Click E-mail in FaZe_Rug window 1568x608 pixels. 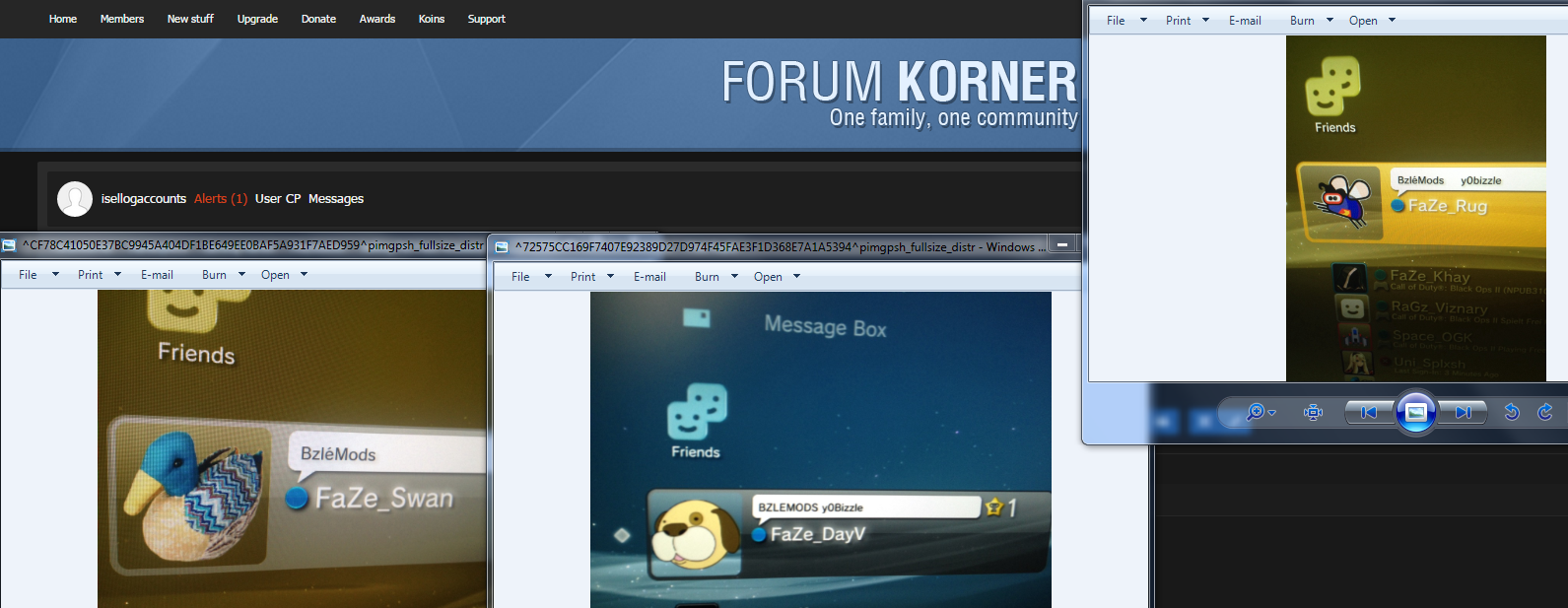1245,21
